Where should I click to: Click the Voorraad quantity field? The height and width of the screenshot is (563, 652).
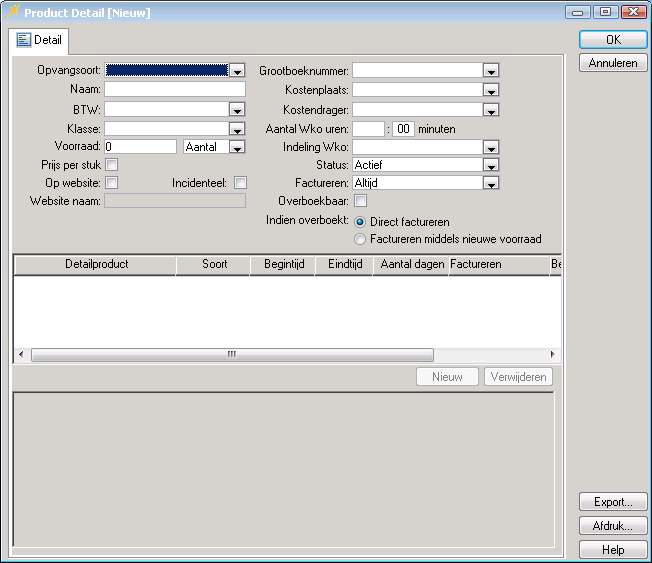click(x=140, y=146)
